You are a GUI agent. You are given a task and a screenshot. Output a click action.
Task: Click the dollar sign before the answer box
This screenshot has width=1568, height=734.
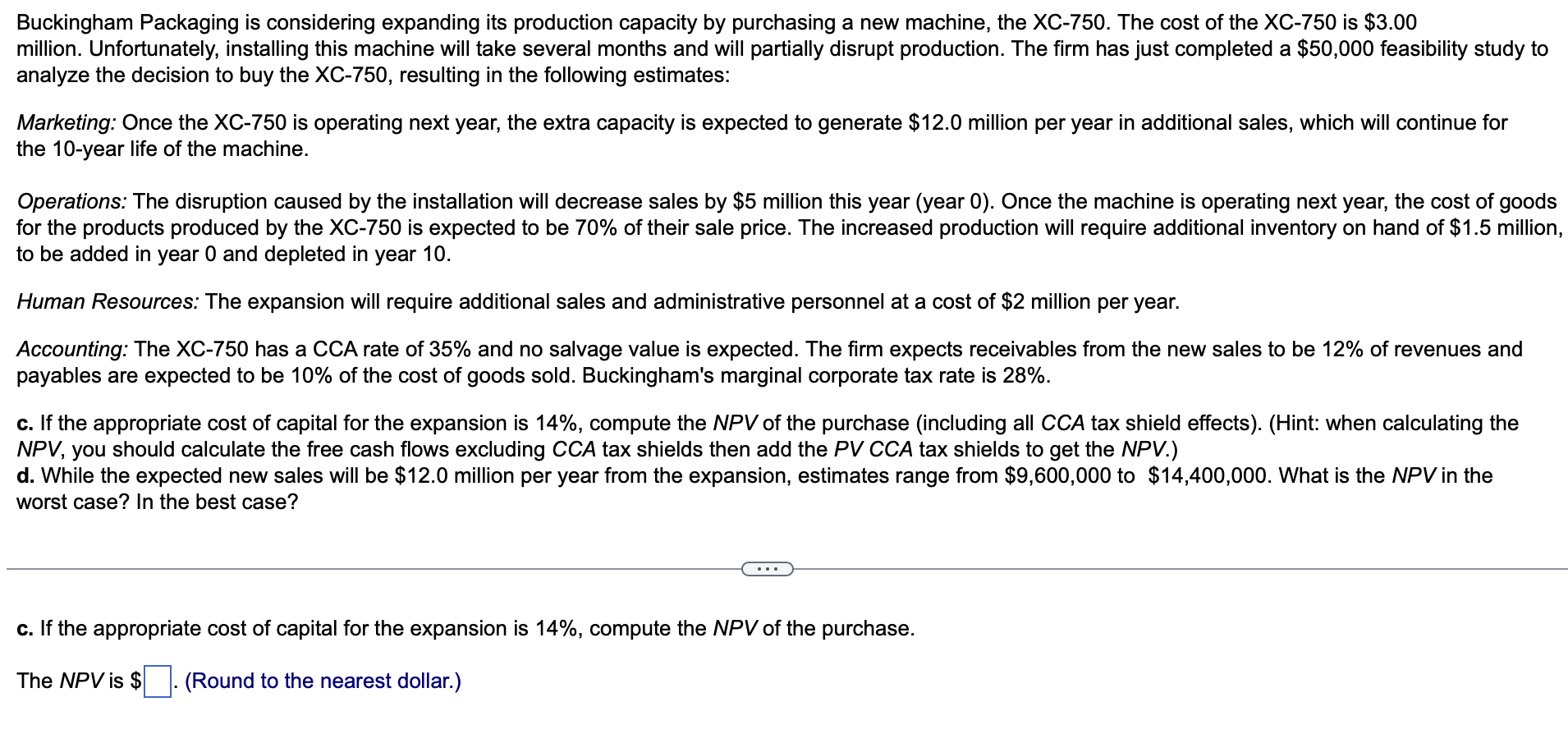tap(135, 680)
